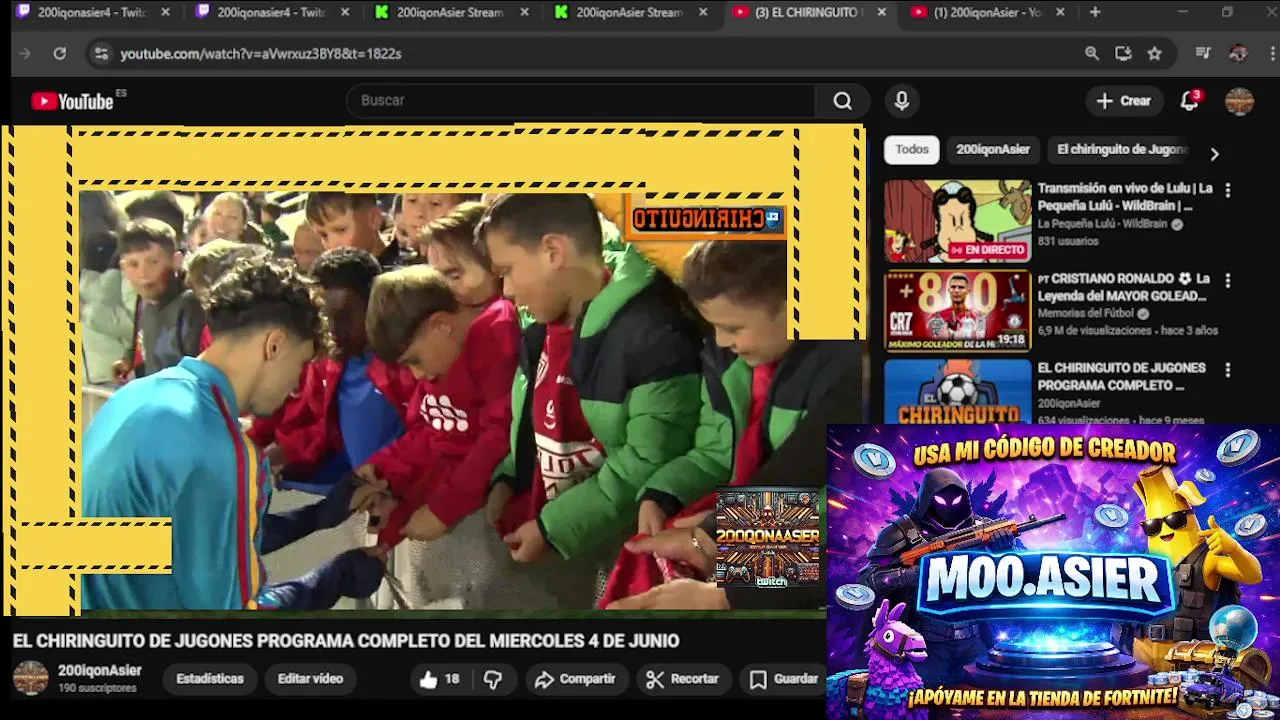Open the 200iqonAsier channel name link
1280x720 pixels.
[100, 671]
